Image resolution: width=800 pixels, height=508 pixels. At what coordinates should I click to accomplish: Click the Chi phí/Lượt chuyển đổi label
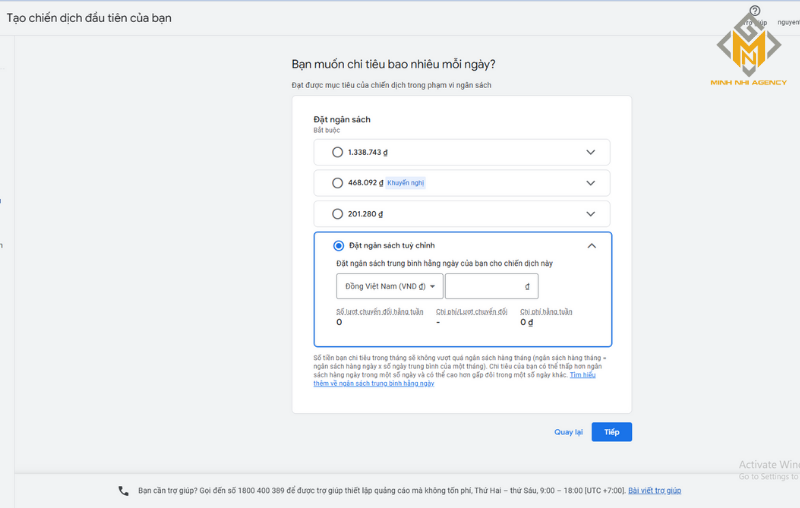click(x=471, y=312)
